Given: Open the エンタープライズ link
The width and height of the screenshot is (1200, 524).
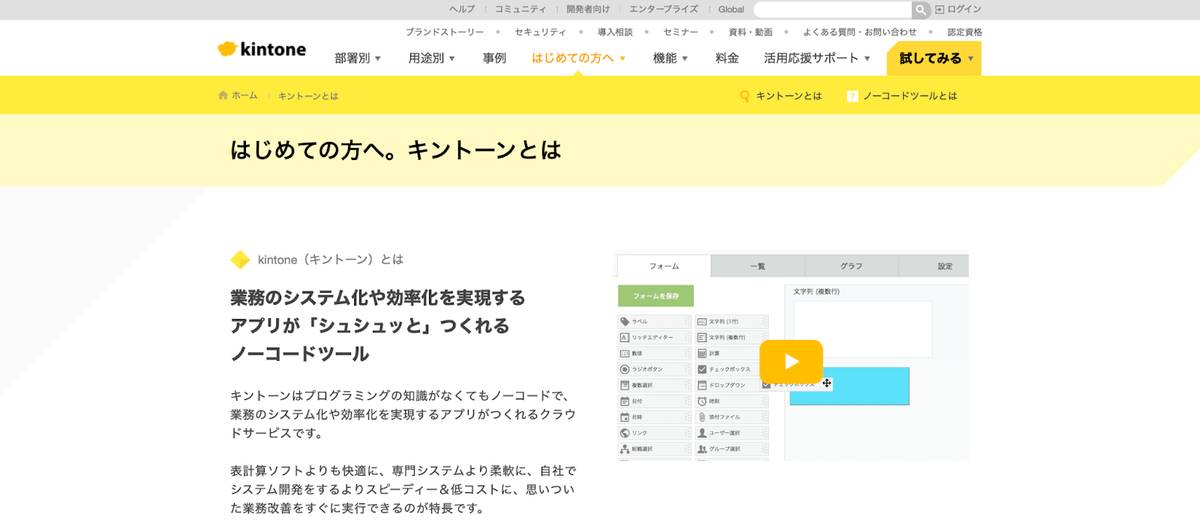Looking at the screenshot, I should point(664,9).
